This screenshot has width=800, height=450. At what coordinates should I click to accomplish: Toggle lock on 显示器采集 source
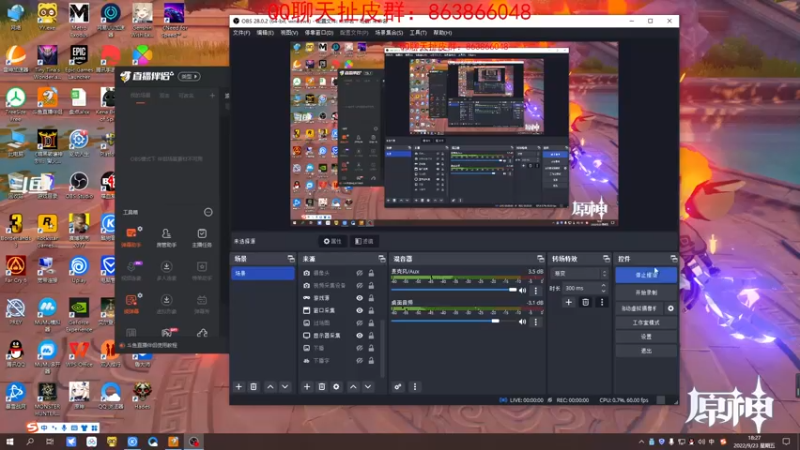coord(371,335)
